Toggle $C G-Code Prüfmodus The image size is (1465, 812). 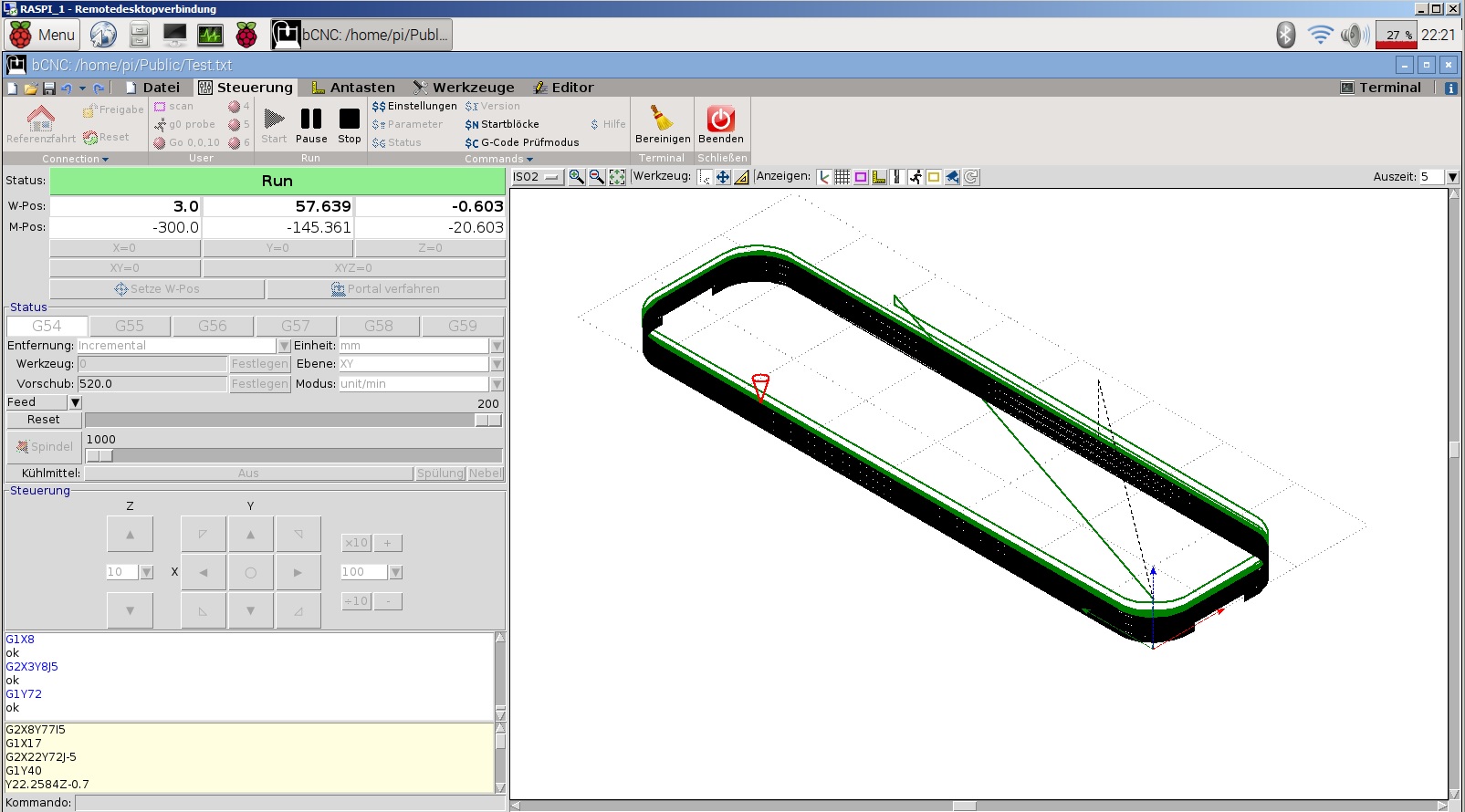click(522, 142)
